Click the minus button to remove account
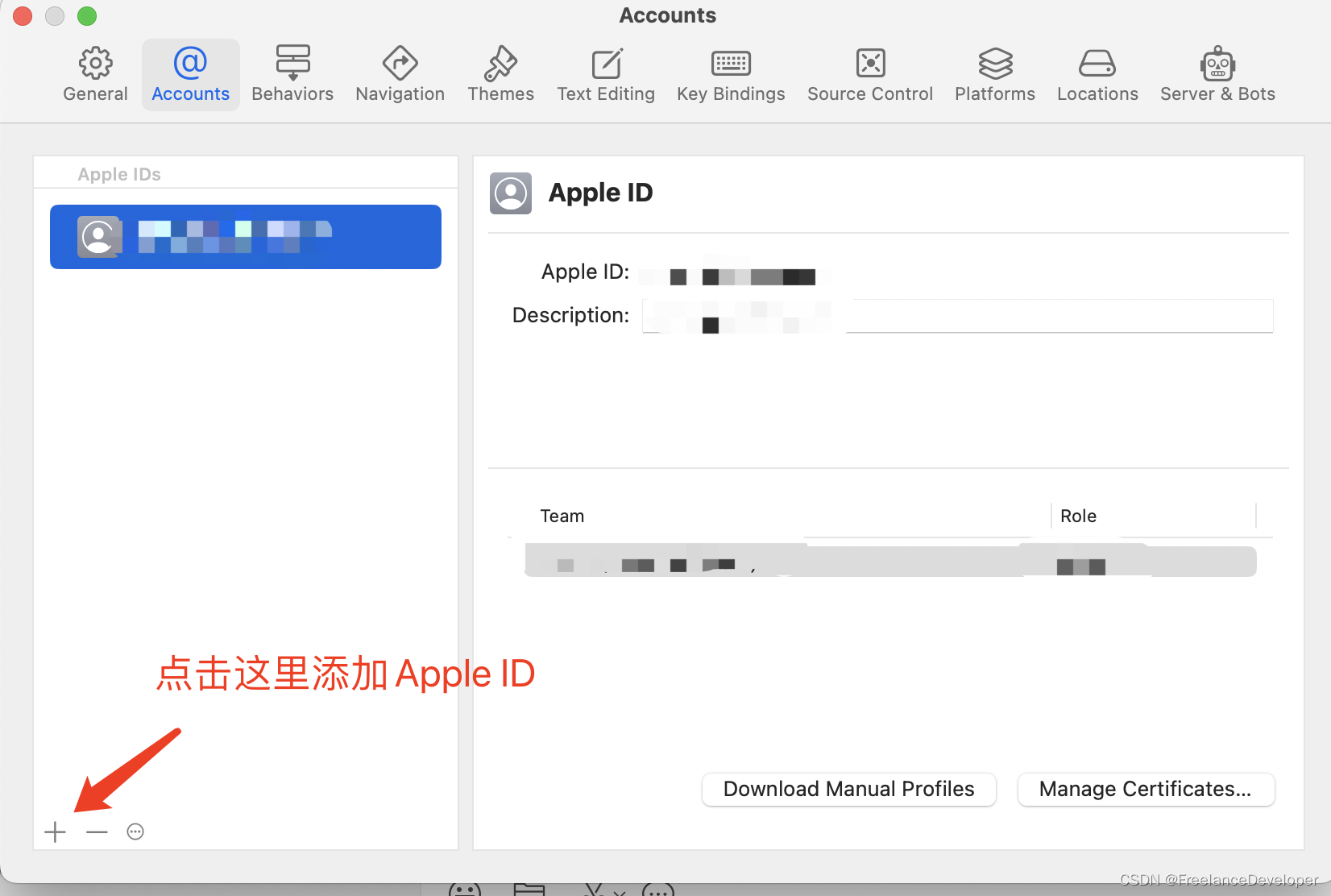 point(97,832)
